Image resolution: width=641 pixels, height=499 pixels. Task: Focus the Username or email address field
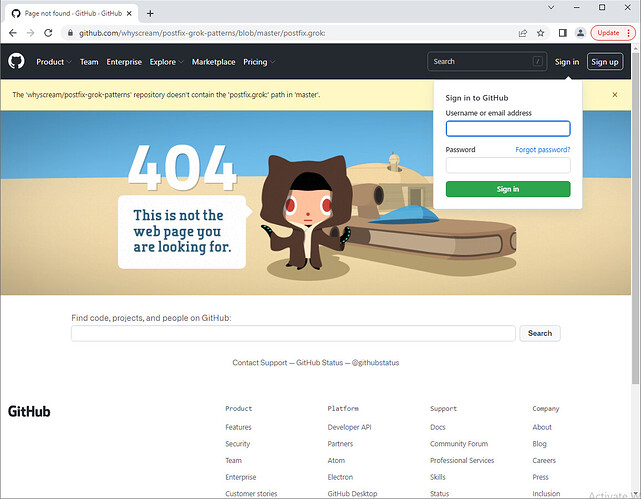508,128
